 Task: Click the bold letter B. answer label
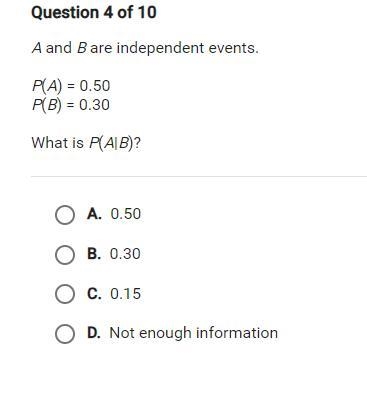(x=94, y=254)
